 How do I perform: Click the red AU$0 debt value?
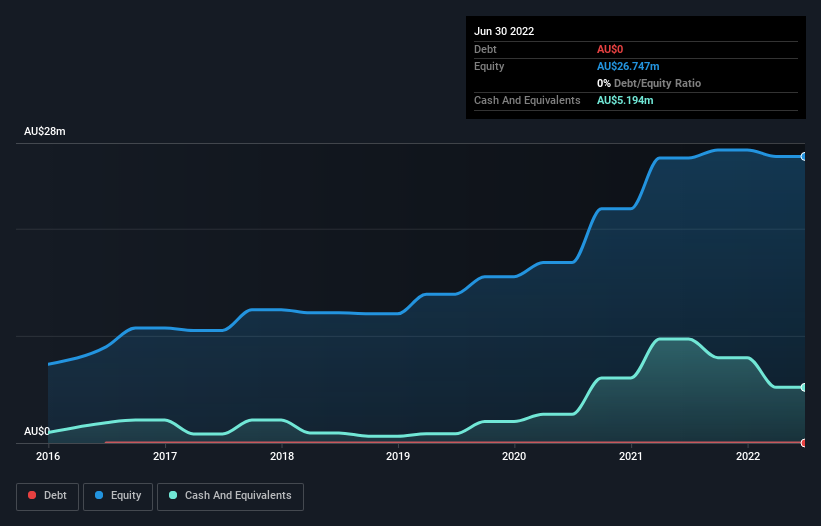pos(610,49)
